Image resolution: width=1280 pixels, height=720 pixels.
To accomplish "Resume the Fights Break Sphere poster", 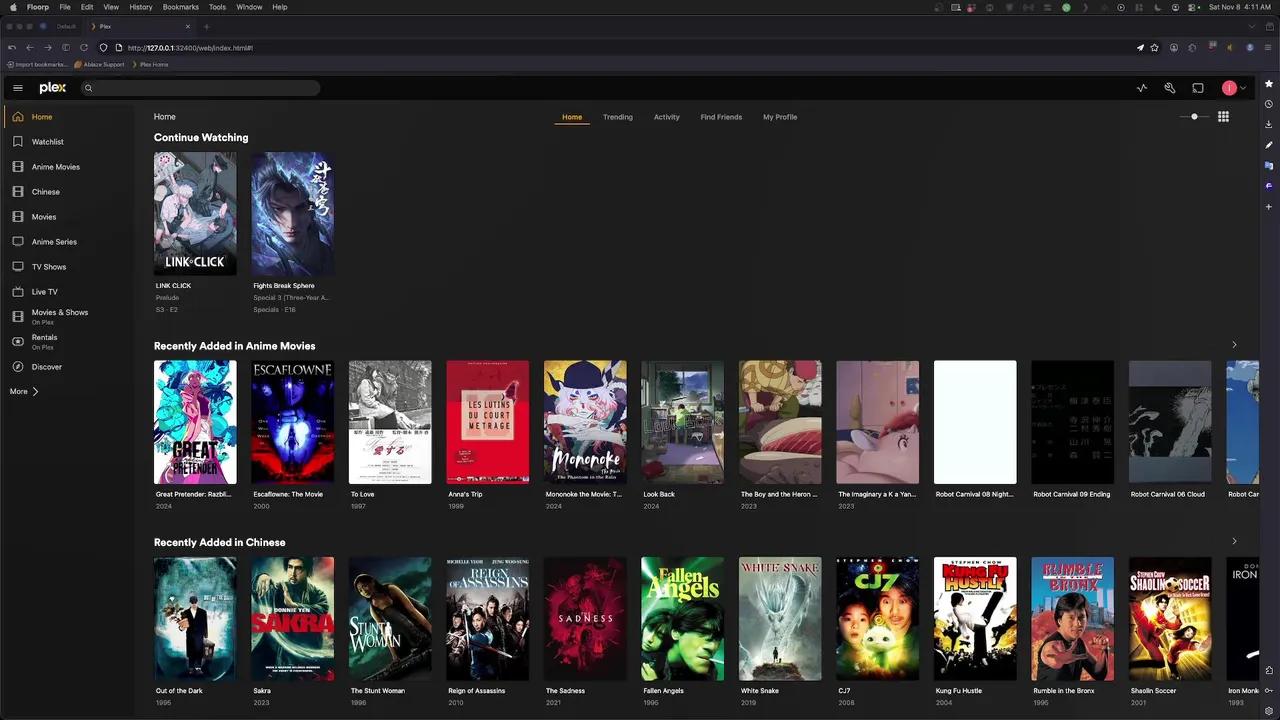I will coord(292,214).
